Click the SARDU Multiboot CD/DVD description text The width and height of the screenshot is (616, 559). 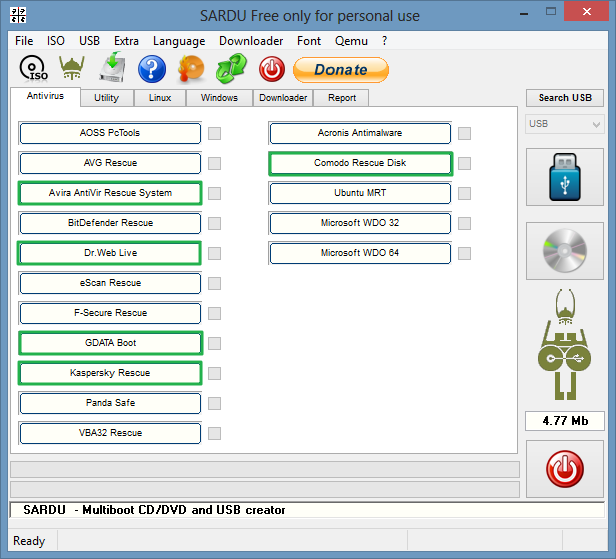pyautogui.click(x=154, y=510)
